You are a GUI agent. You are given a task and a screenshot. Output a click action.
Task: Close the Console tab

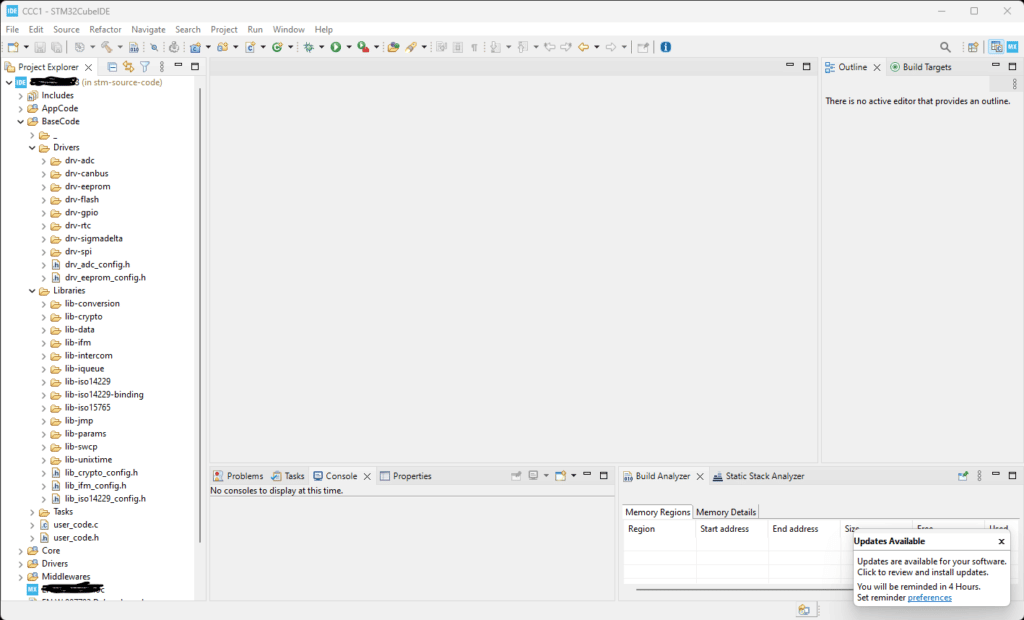tap(367, 476)
